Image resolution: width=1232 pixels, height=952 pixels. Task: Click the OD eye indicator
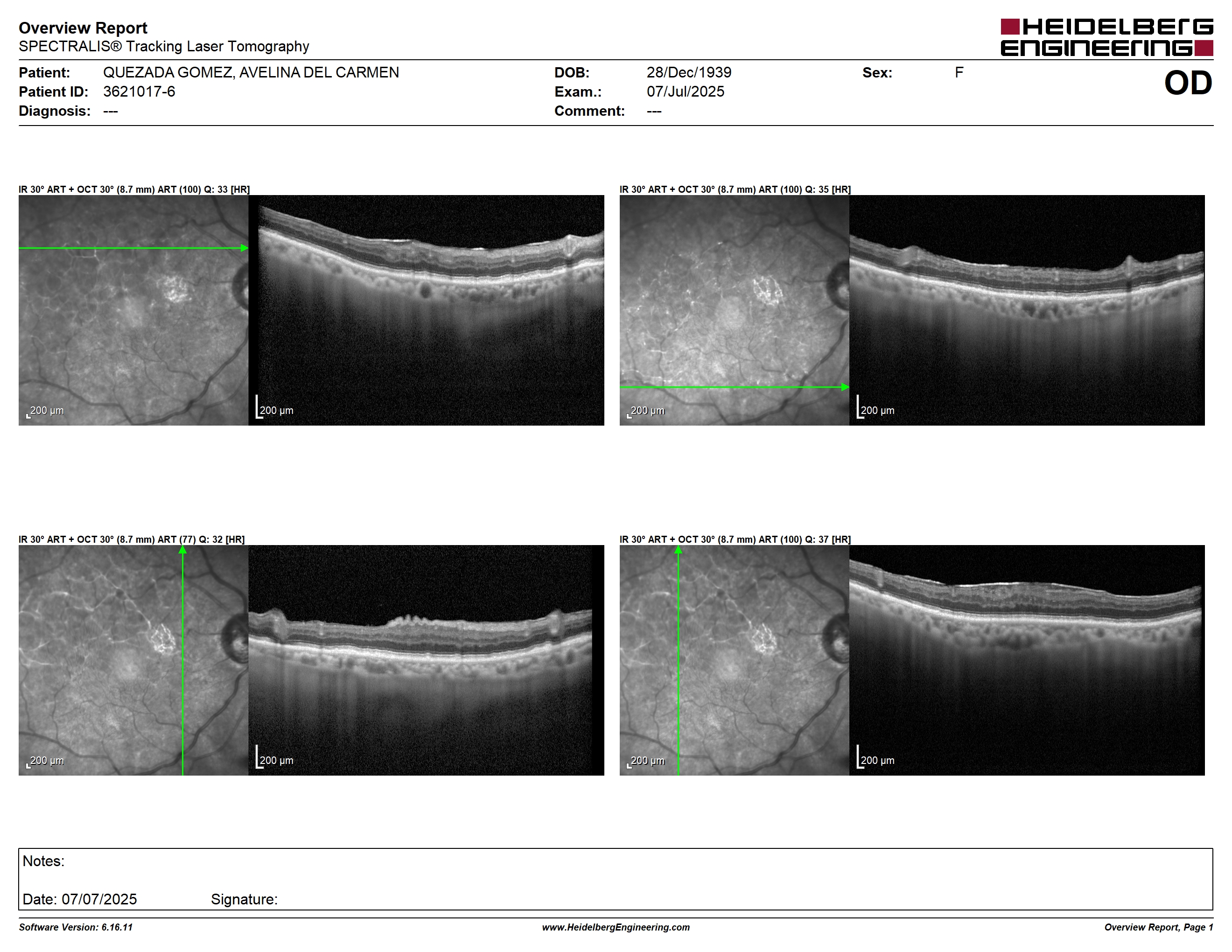pos(1188,83)
